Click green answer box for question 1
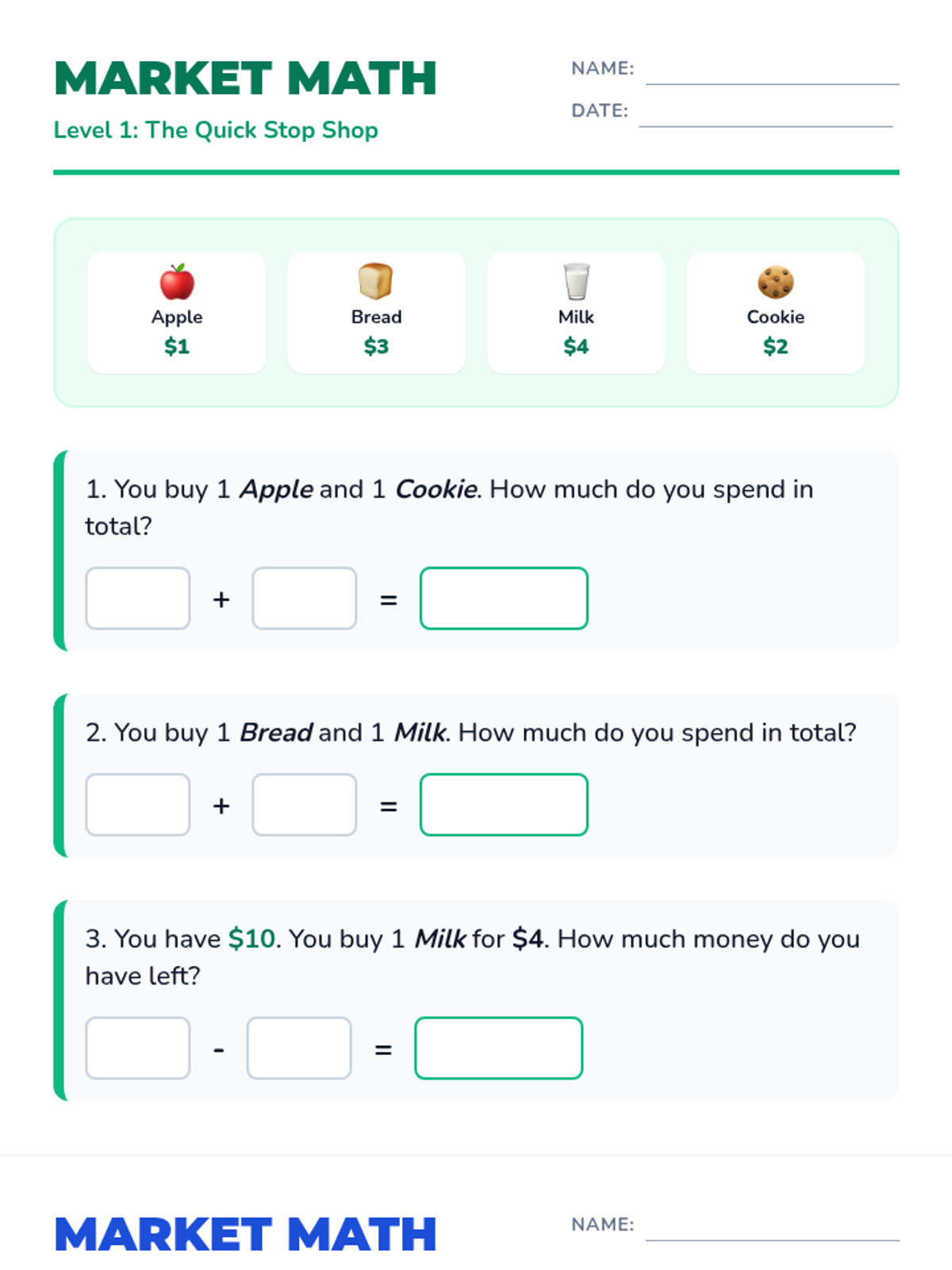 (504, 598)
